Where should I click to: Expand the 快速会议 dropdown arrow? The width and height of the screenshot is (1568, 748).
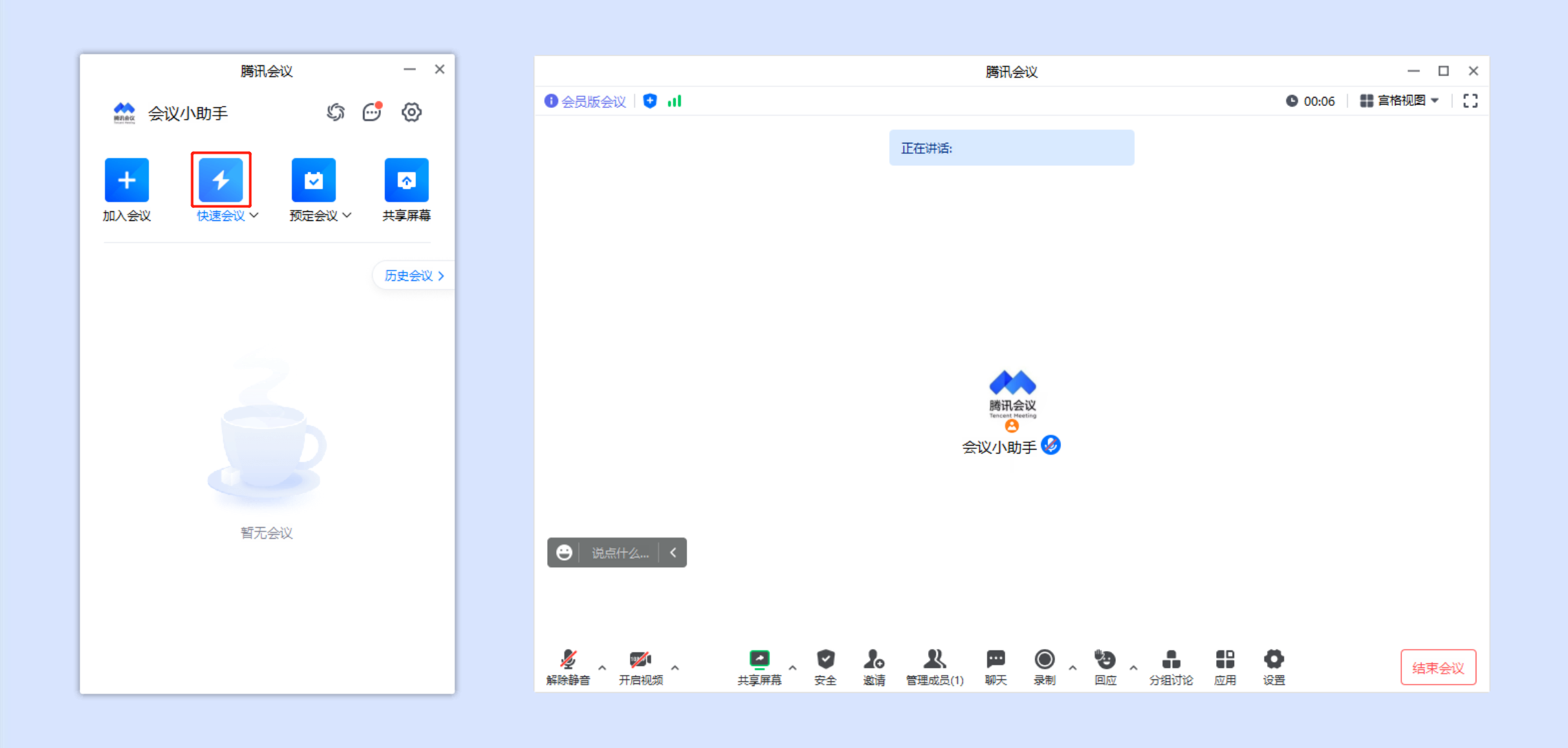coord(254,215)
